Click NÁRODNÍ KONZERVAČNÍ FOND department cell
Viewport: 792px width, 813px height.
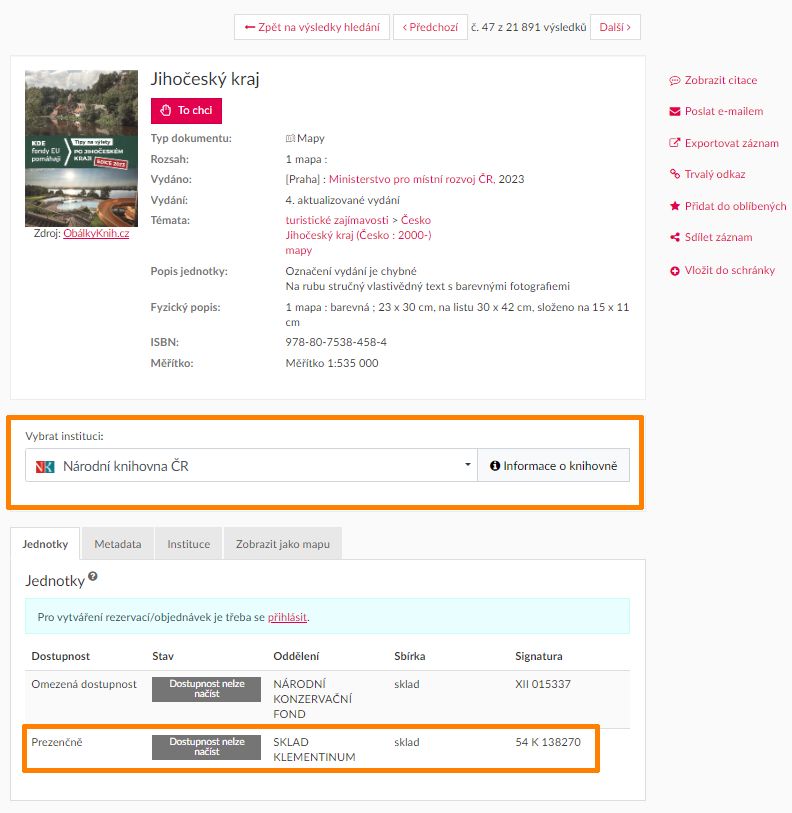click(x=312, y=699)
